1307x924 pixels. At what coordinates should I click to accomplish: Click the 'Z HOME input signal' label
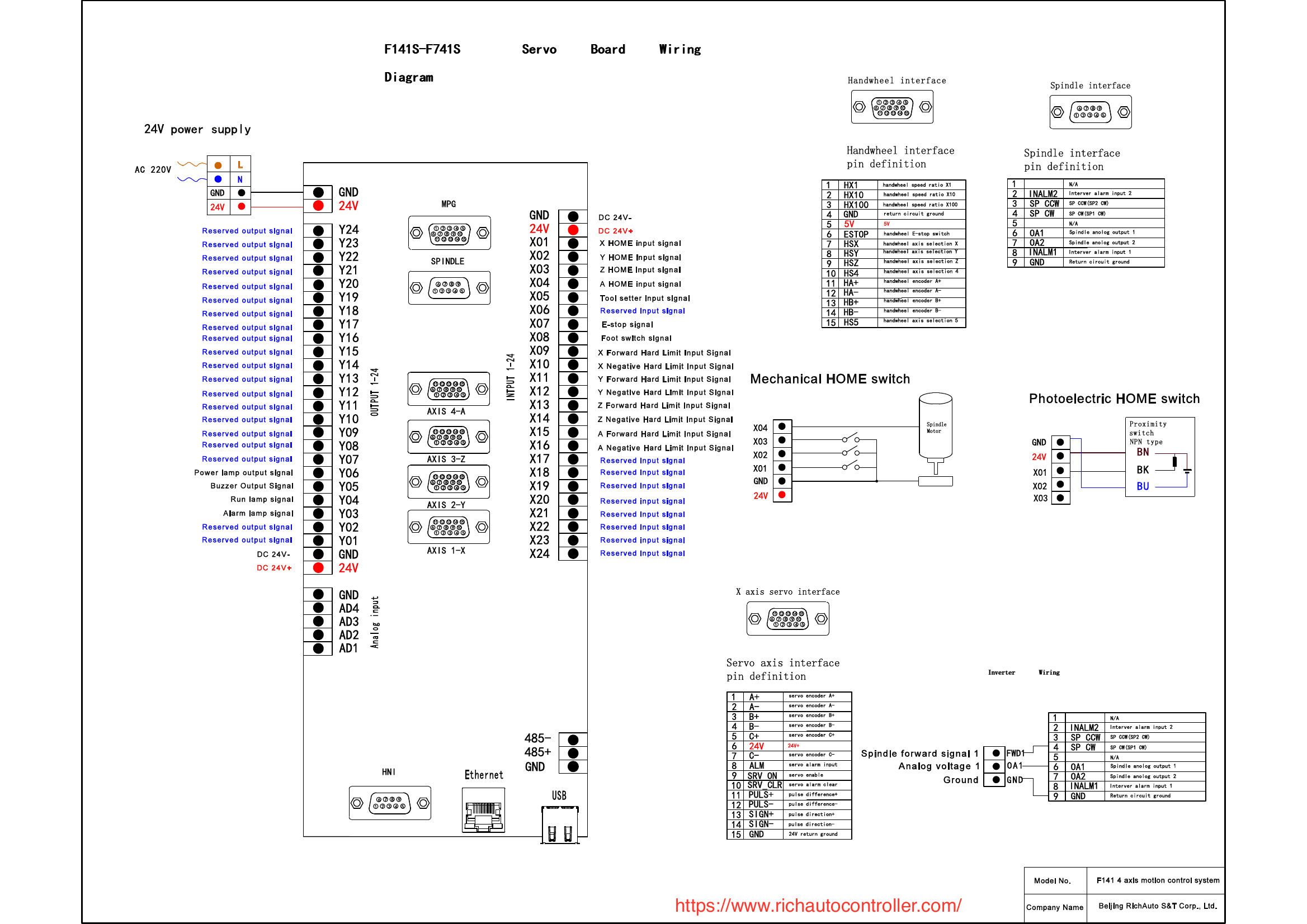640,270
